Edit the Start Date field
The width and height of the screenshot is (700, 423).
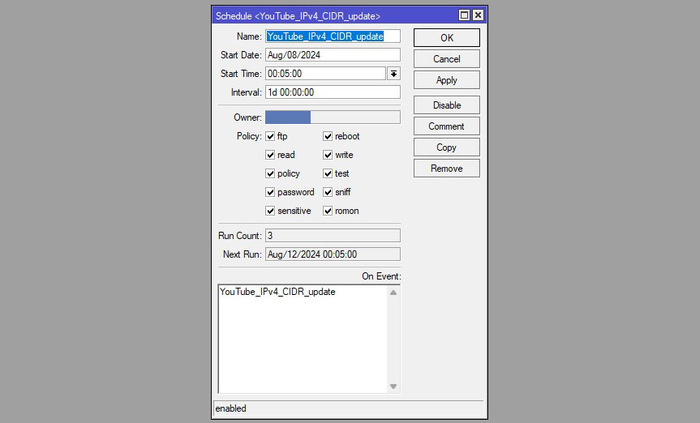click(332, 55)
